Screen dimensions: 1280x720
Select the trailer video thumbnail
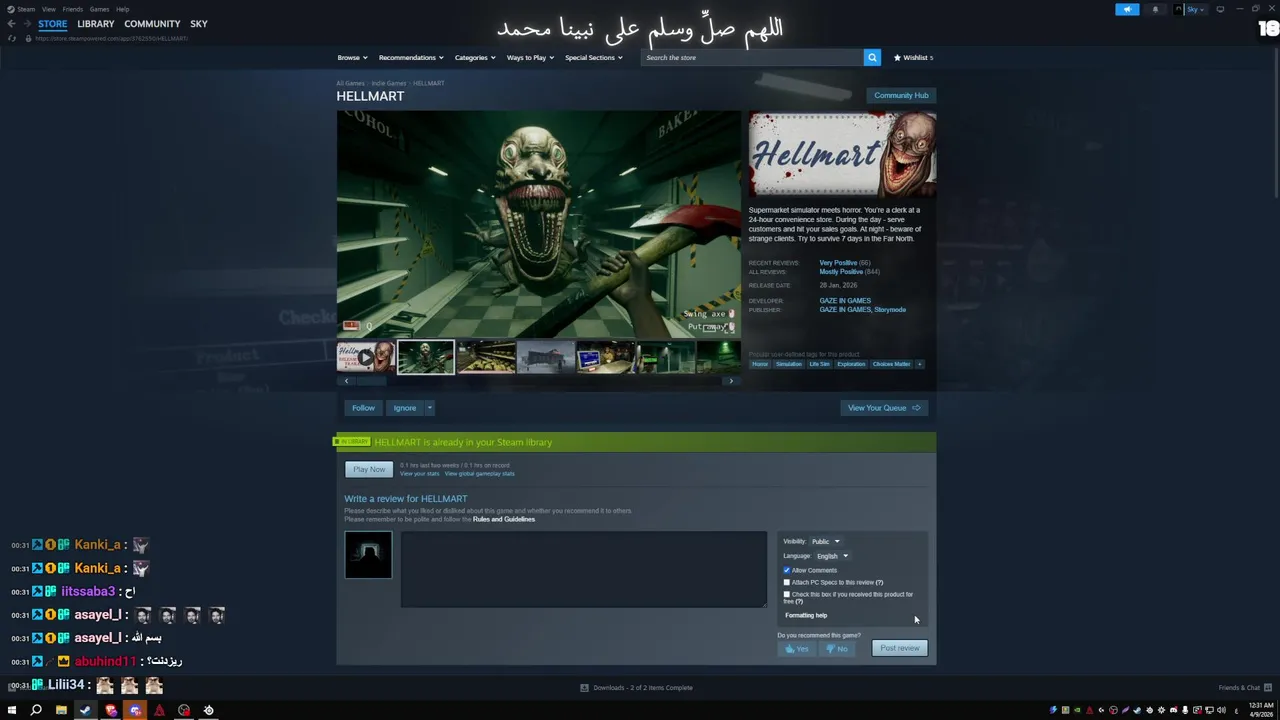tap(366, 357)
